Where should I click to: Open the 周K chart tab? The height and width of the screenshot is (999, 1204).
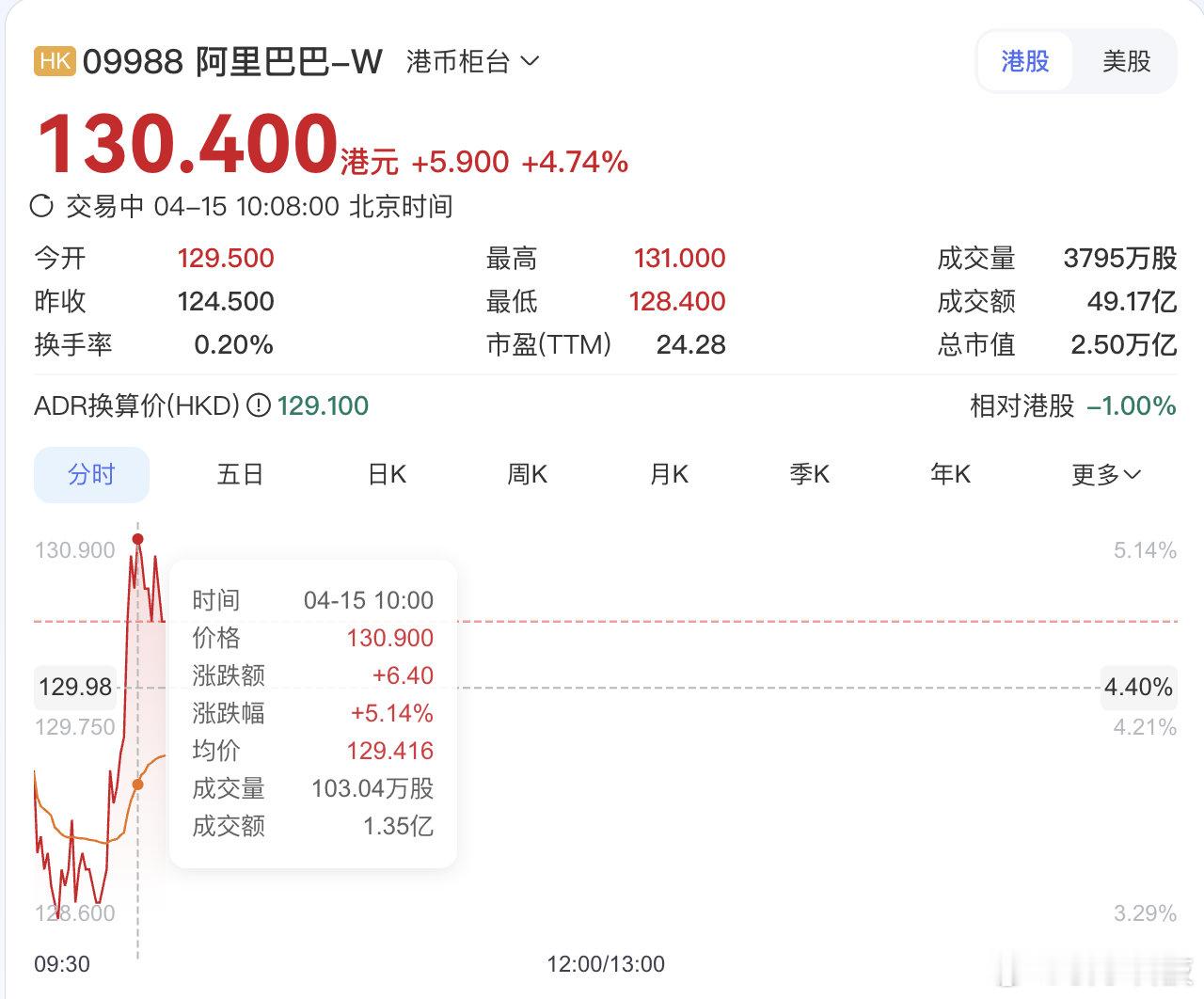527,475
